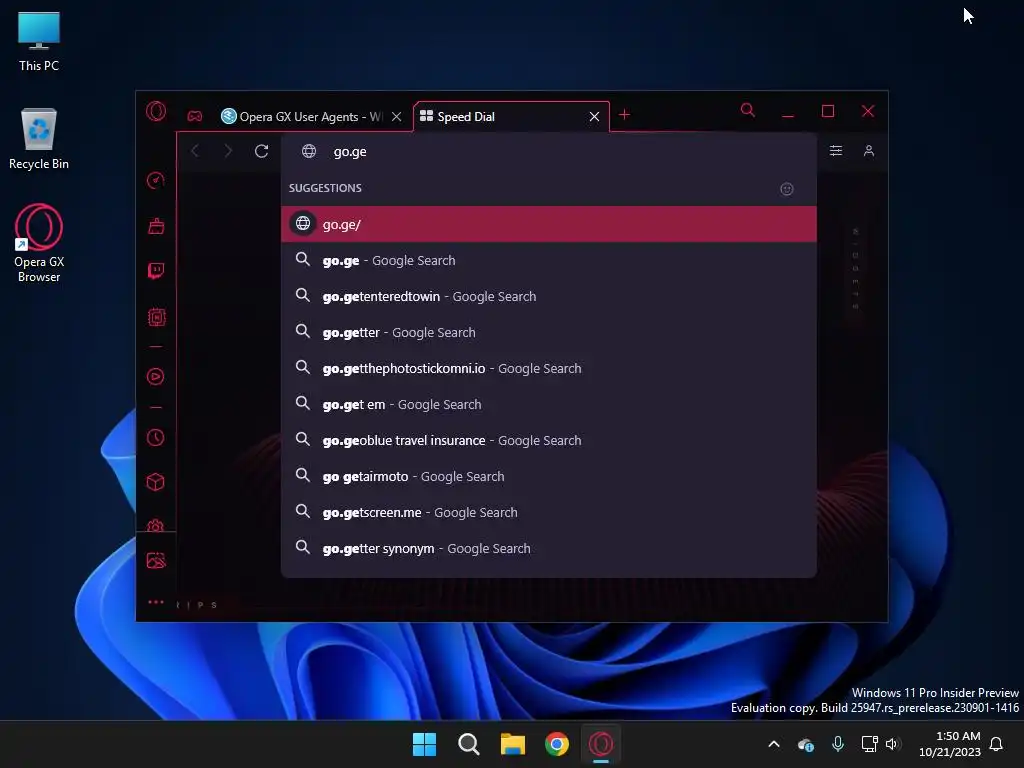This screenshot has width=1024, height=768.
Task: Open Easy Setup sliders icon
Action: click(836, 151)
